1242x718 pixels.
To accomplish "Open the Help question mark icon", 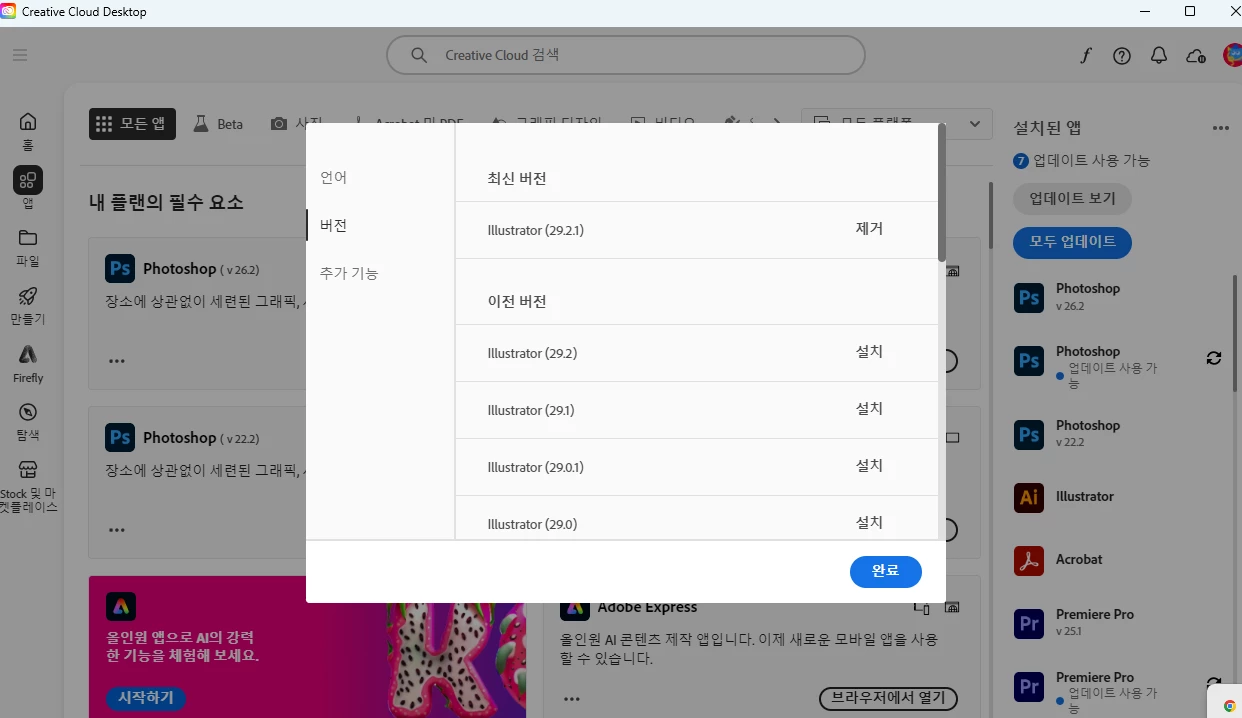I will (x=1122, y=56).
